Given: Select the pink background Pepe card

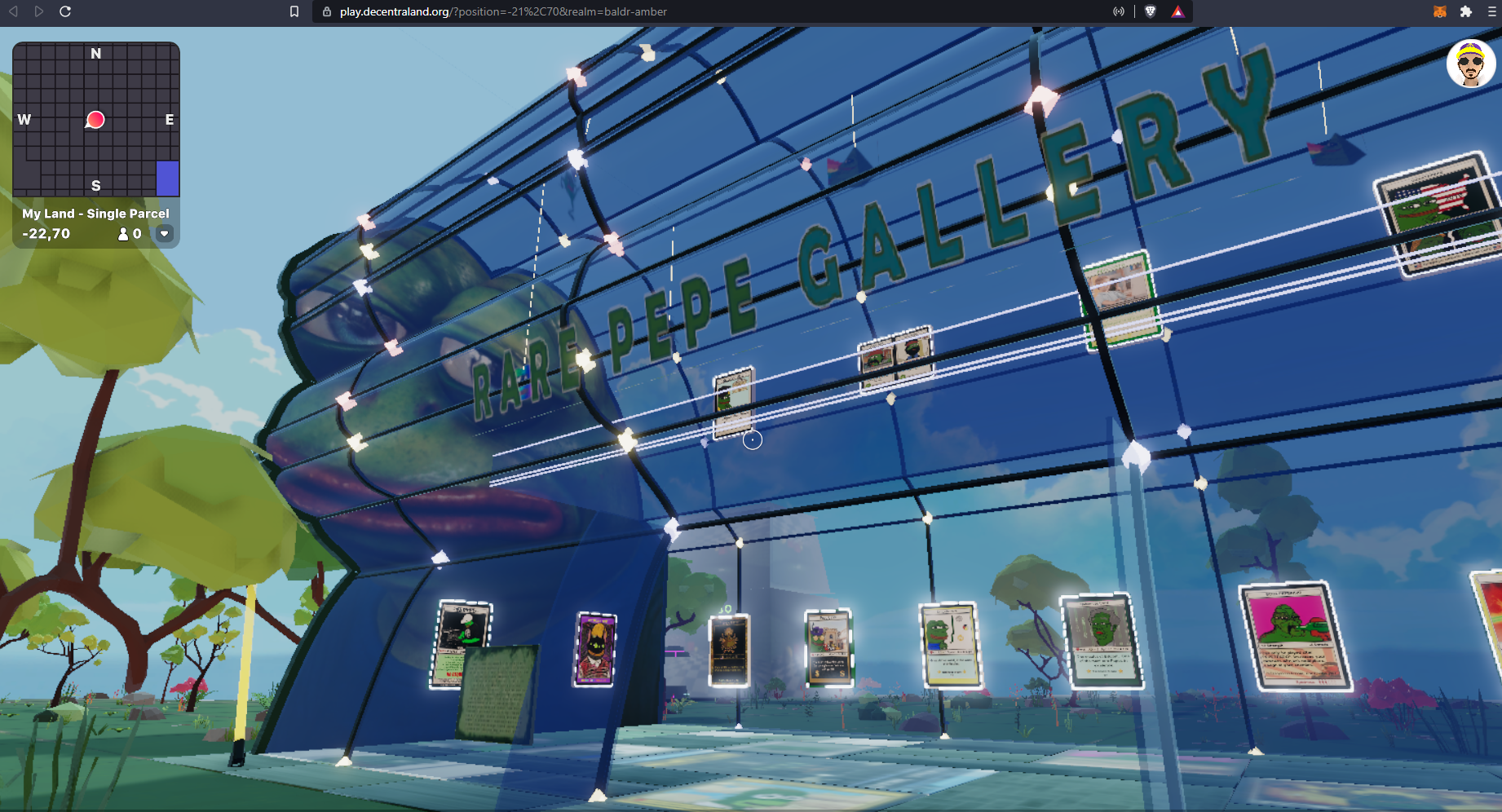Looking at the screenshot, I should [1295, 638].
